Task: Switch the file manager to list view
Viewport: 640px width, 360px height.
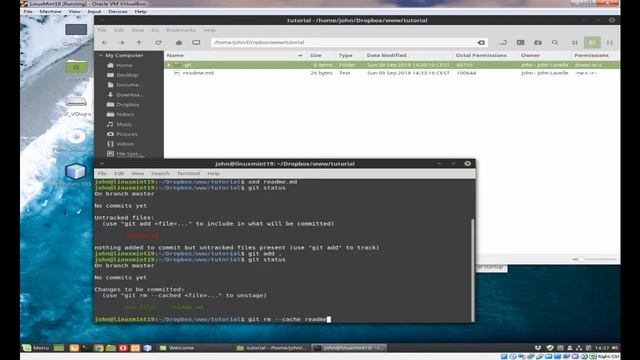Action: click(x=592, y=42)
